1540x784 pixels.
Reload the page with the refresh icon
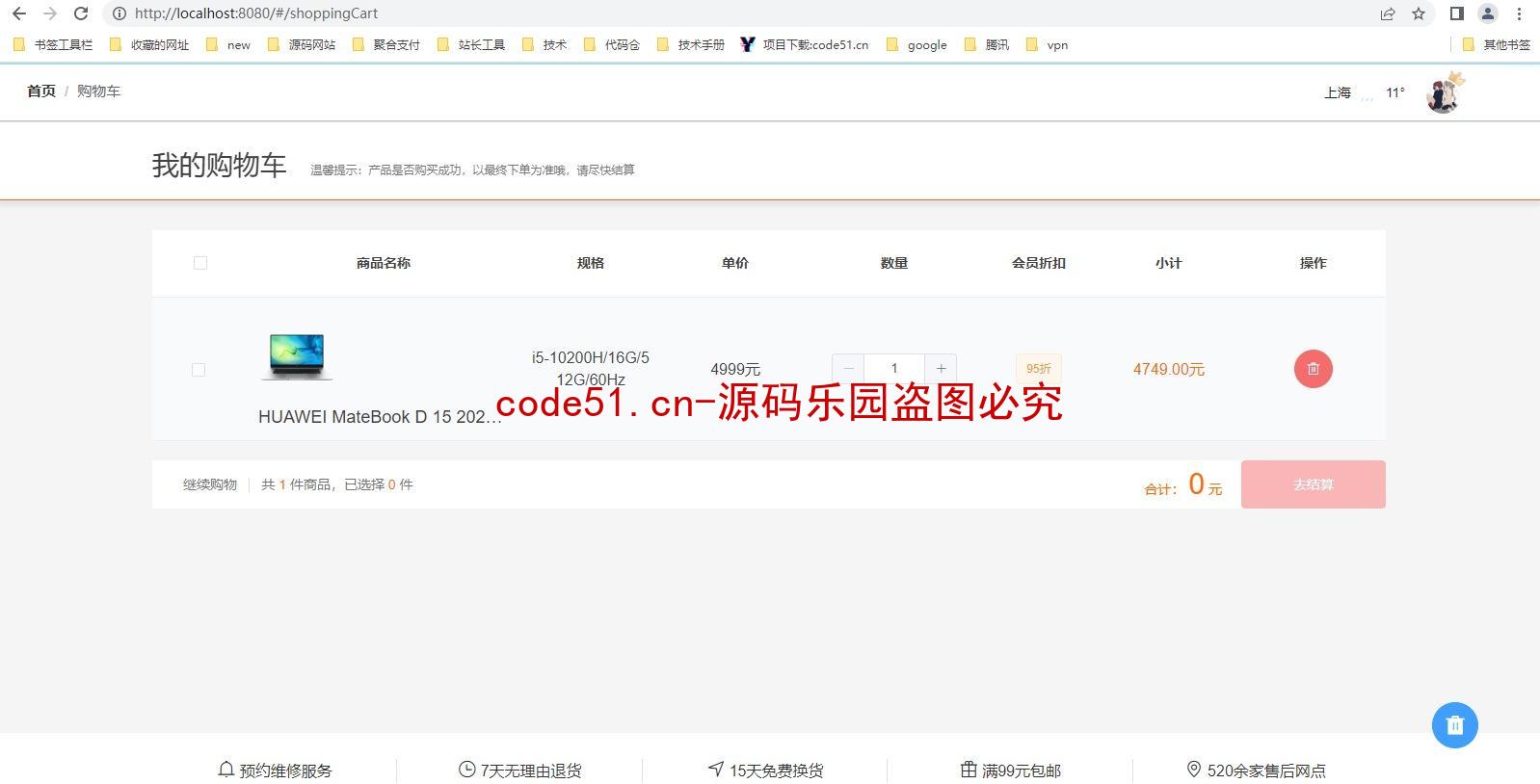click(x=82, y=13)
